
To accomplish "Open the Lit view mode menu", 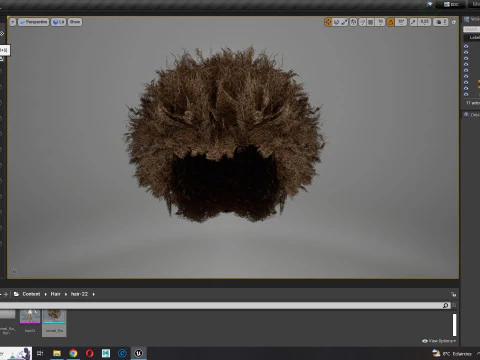I will (x=58, y=22).
